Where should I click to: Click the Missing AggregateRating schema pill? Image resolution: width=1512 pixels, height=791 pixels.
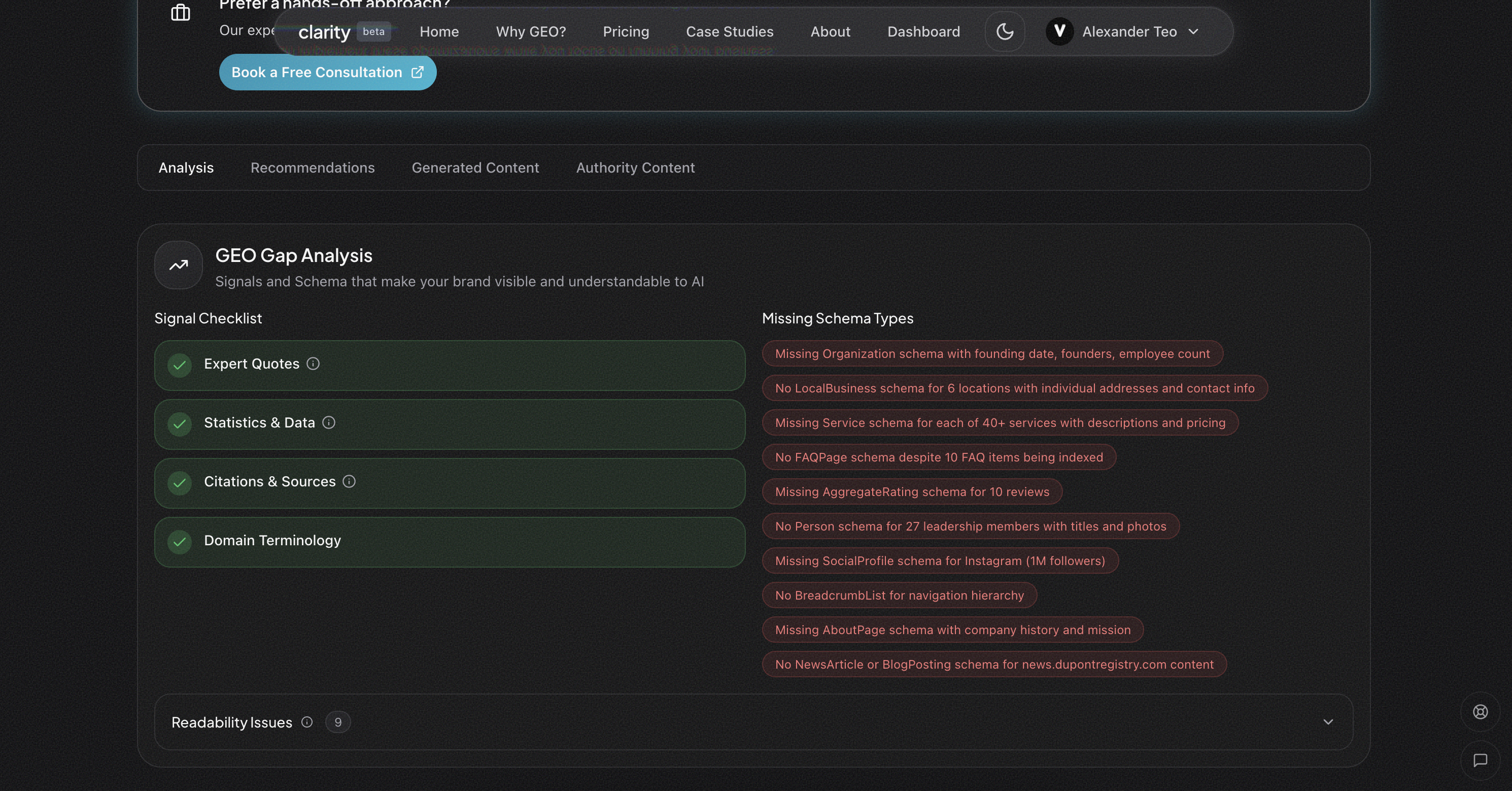(x=912, y=492)
